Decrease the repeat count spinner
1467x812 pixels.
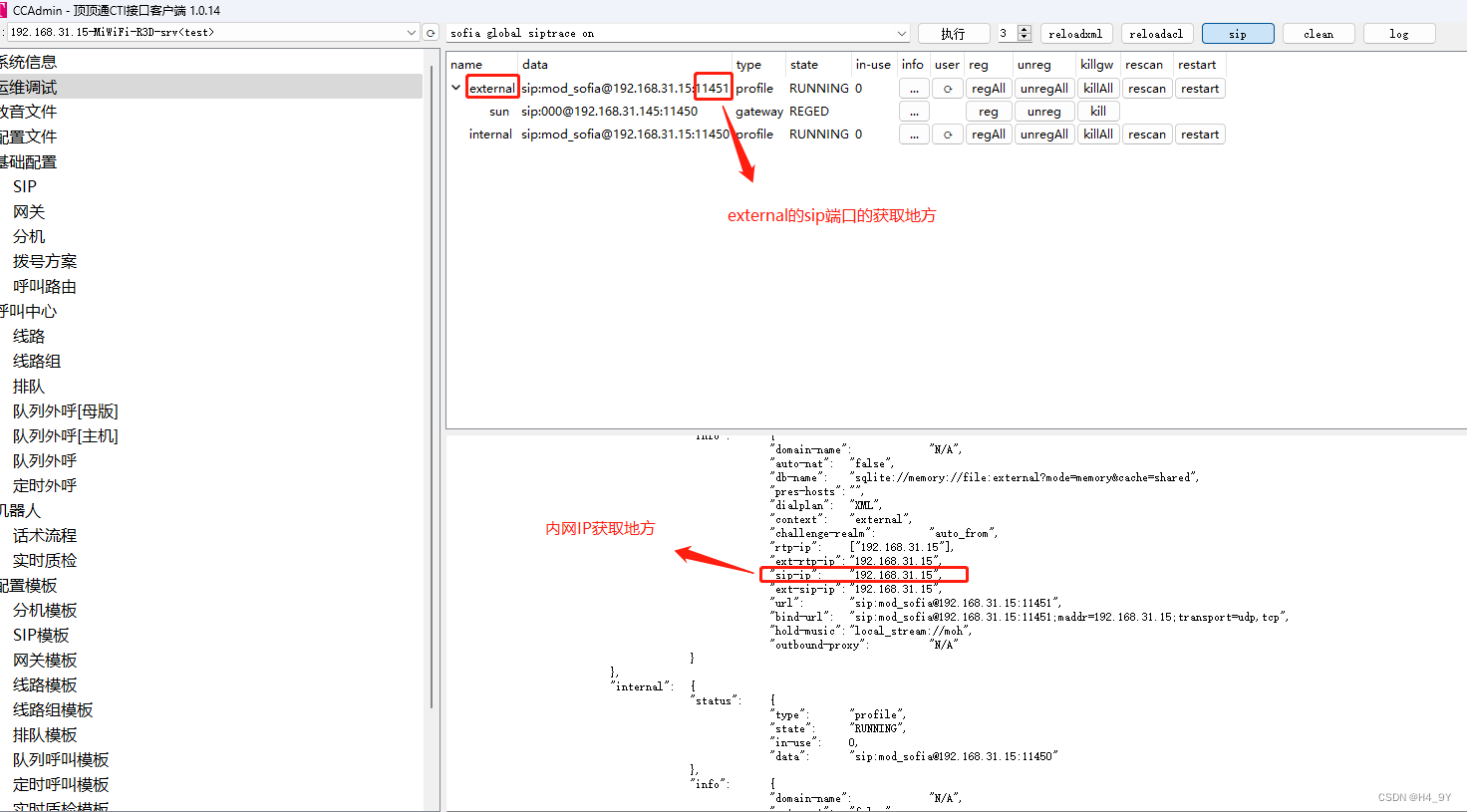(x=1025, y=38)
